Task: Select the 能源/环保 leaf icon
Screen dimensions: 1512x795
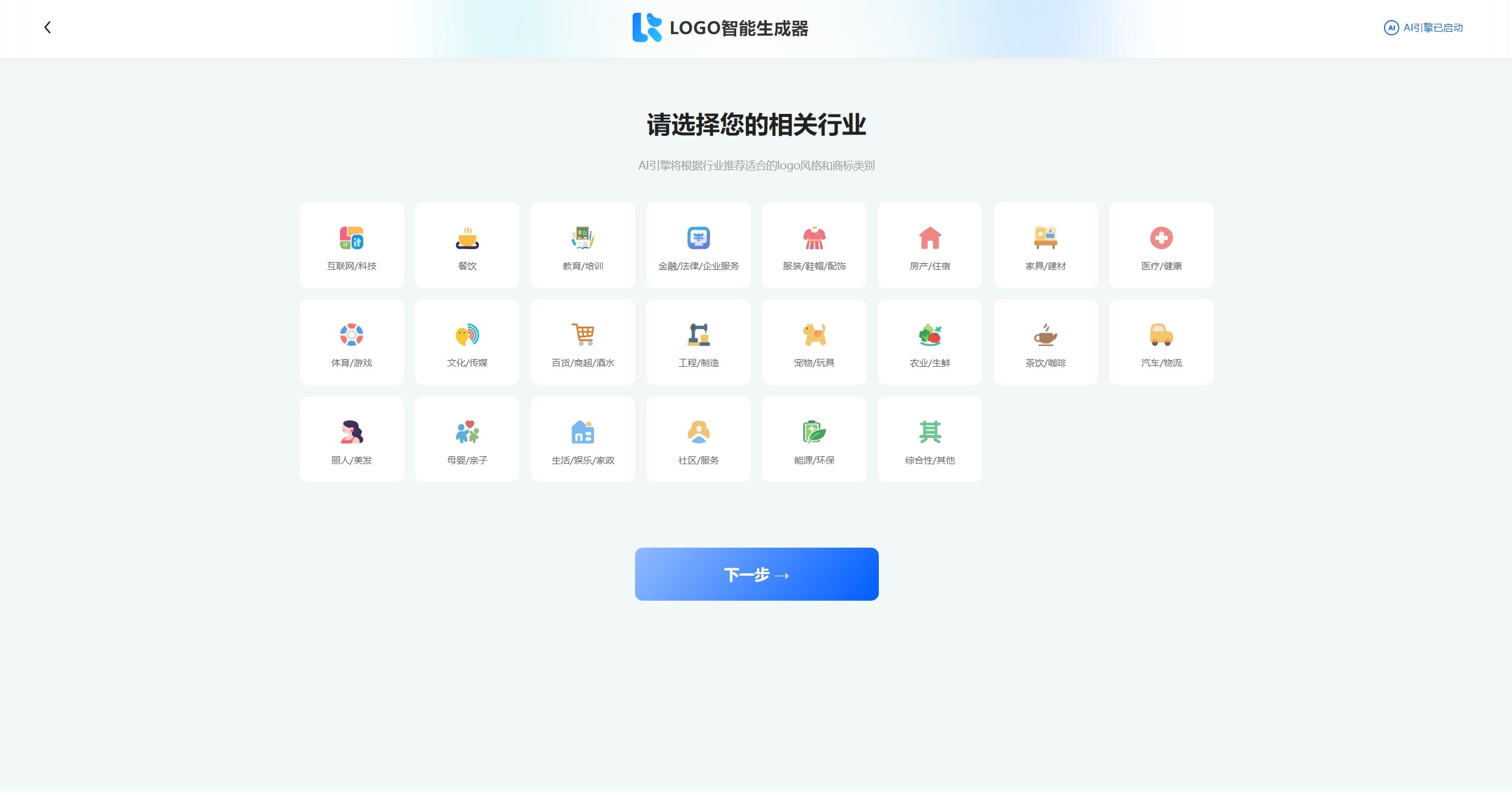Action: tap(814, 432)
